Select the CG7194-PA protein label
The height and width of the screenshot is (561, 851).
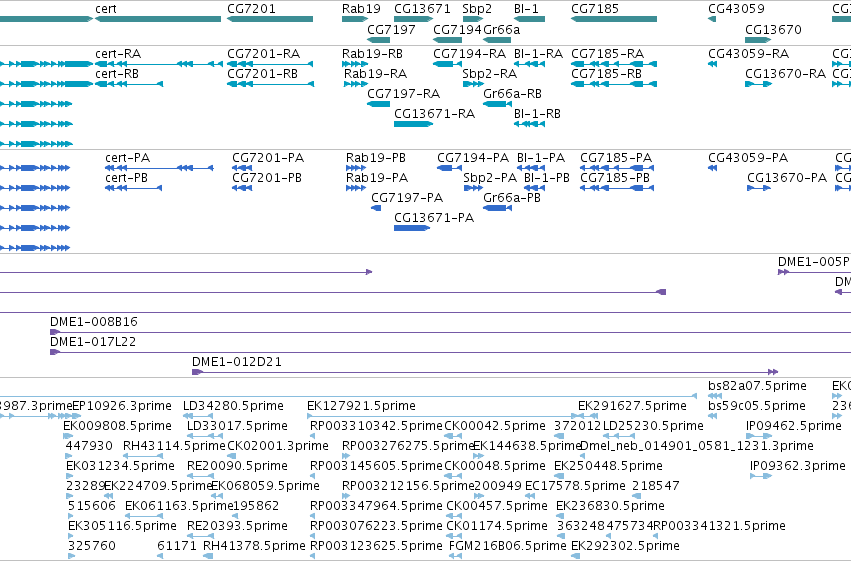[473, 158]
